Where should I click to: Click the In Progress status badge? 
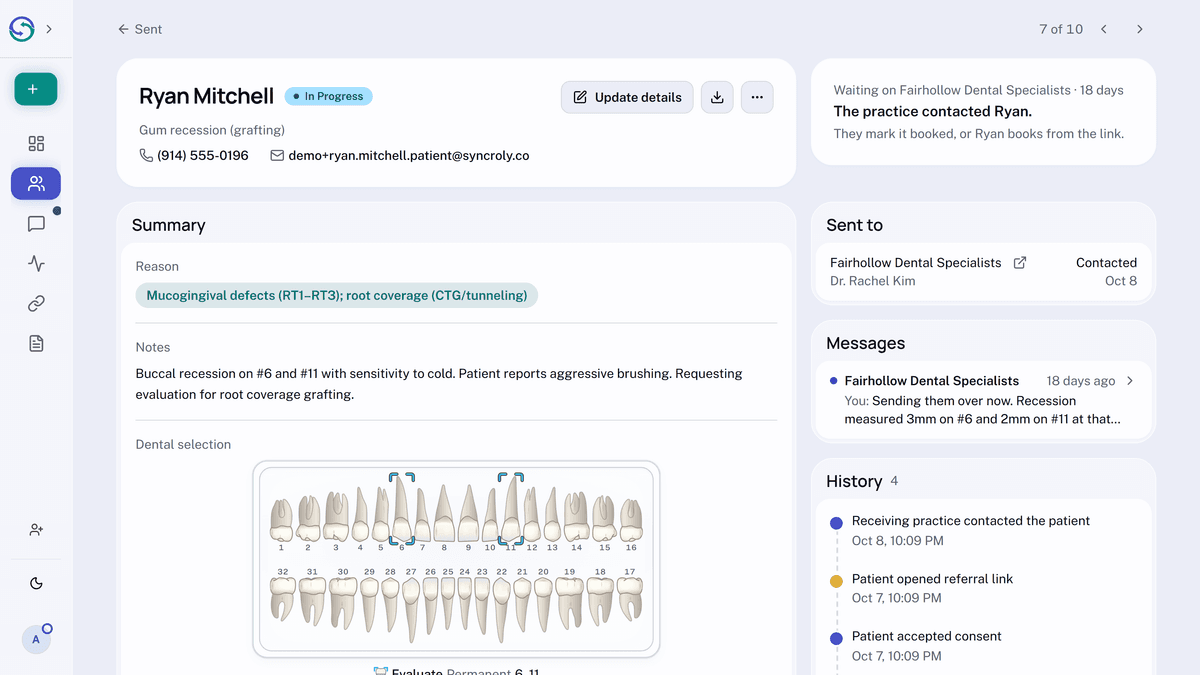tap(329, 96)
